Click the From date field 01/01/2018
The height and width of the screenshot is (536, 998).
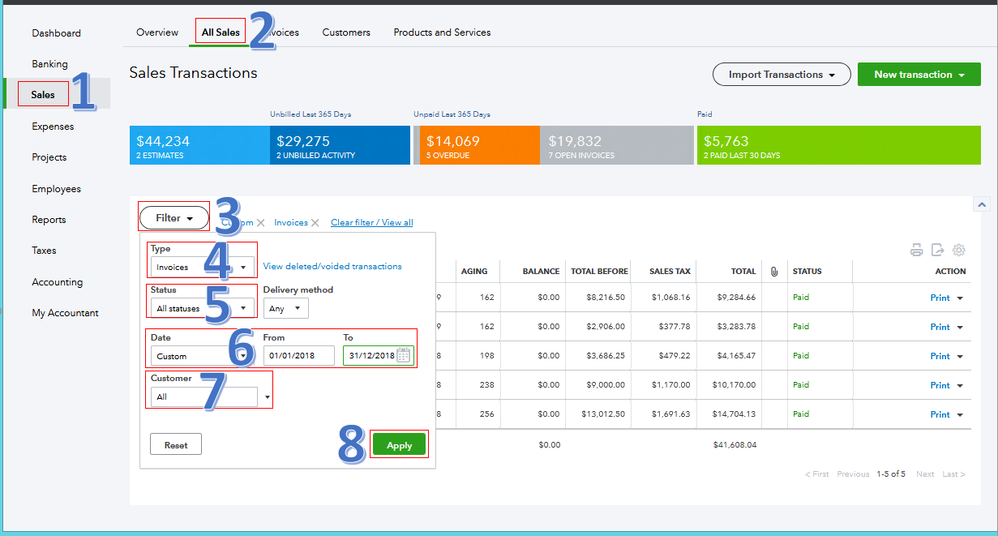299,355
